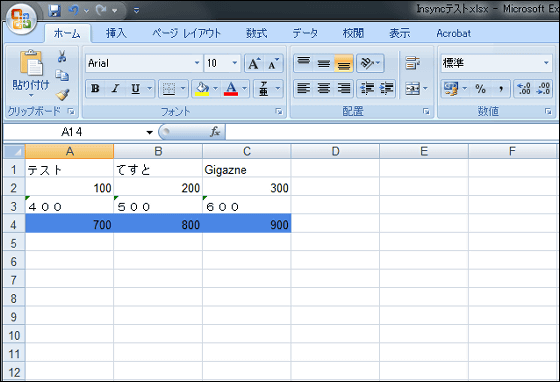Image resolution: width=560 pixels, height=382 pixels.
Task: Increase font size with large A
Action: click(254, 64)
